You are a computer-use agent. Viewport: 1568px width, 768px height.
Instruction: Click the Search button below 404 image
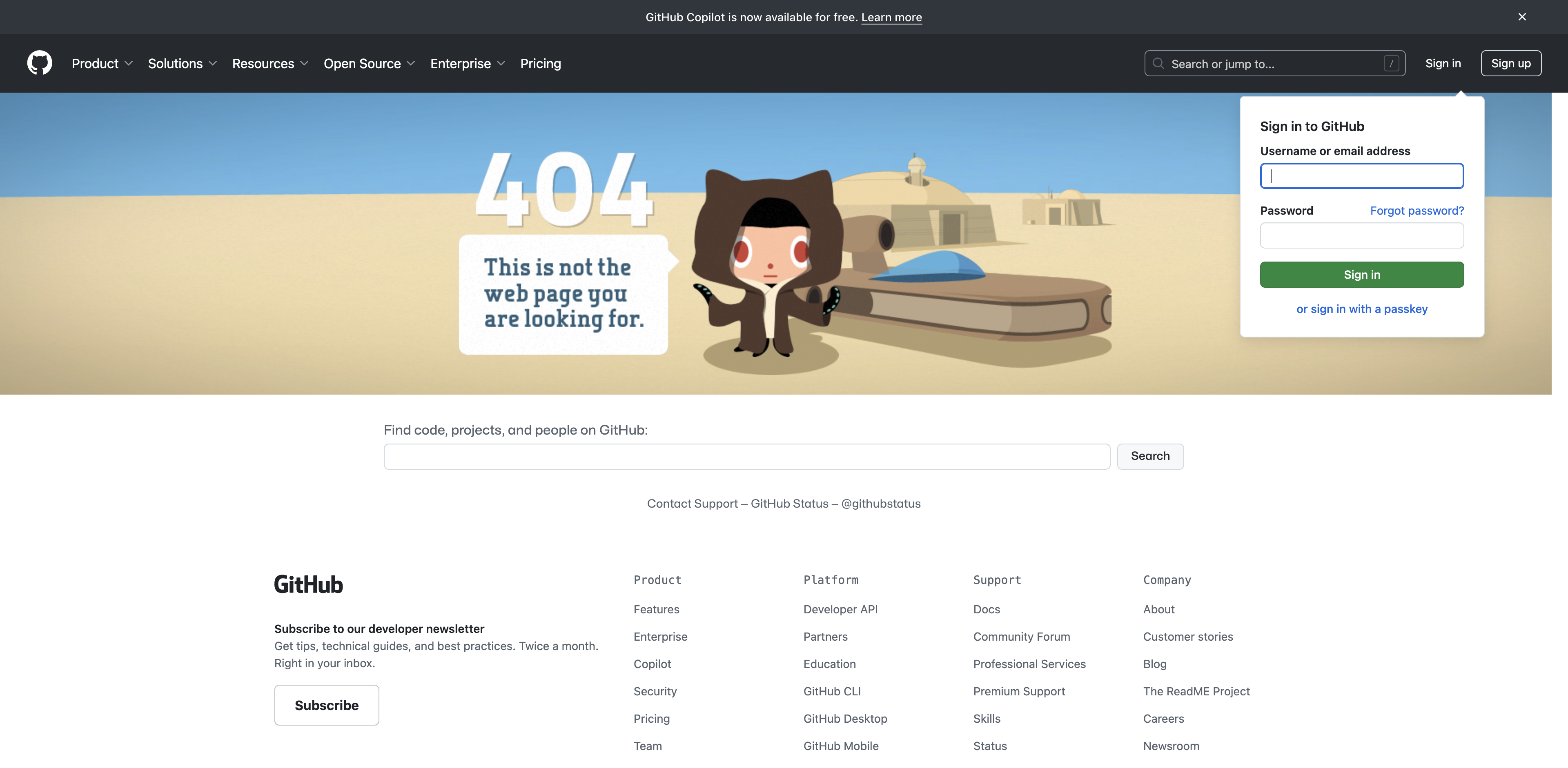(x=1150, y=456)
